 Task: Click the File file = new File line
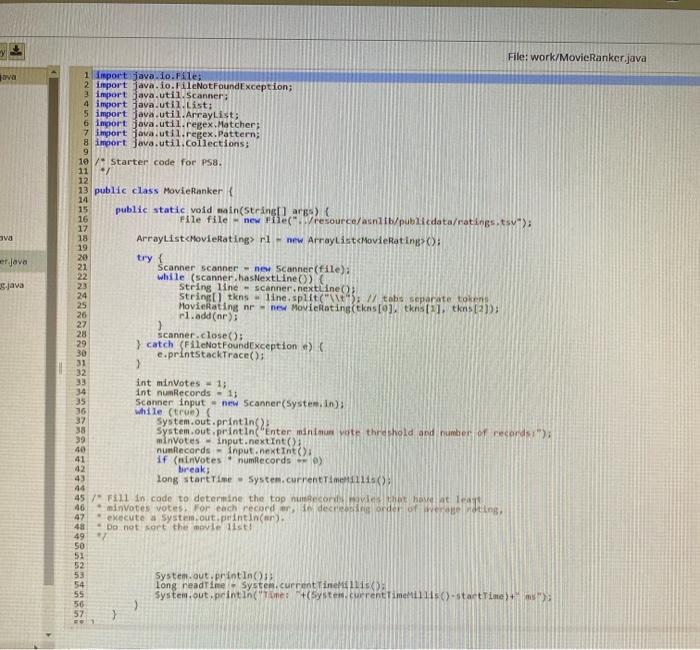pos(355,221)
